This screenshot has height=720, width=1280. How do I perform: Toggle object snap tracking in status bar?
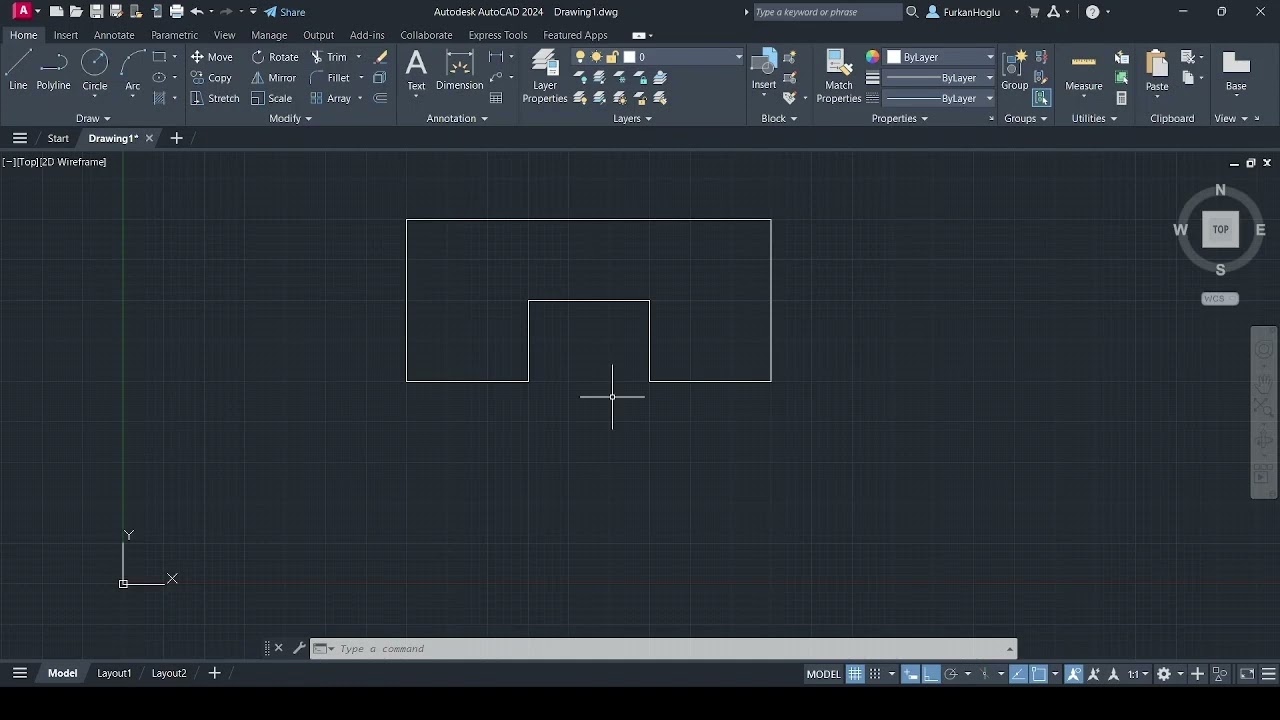tap(1018, 674)
